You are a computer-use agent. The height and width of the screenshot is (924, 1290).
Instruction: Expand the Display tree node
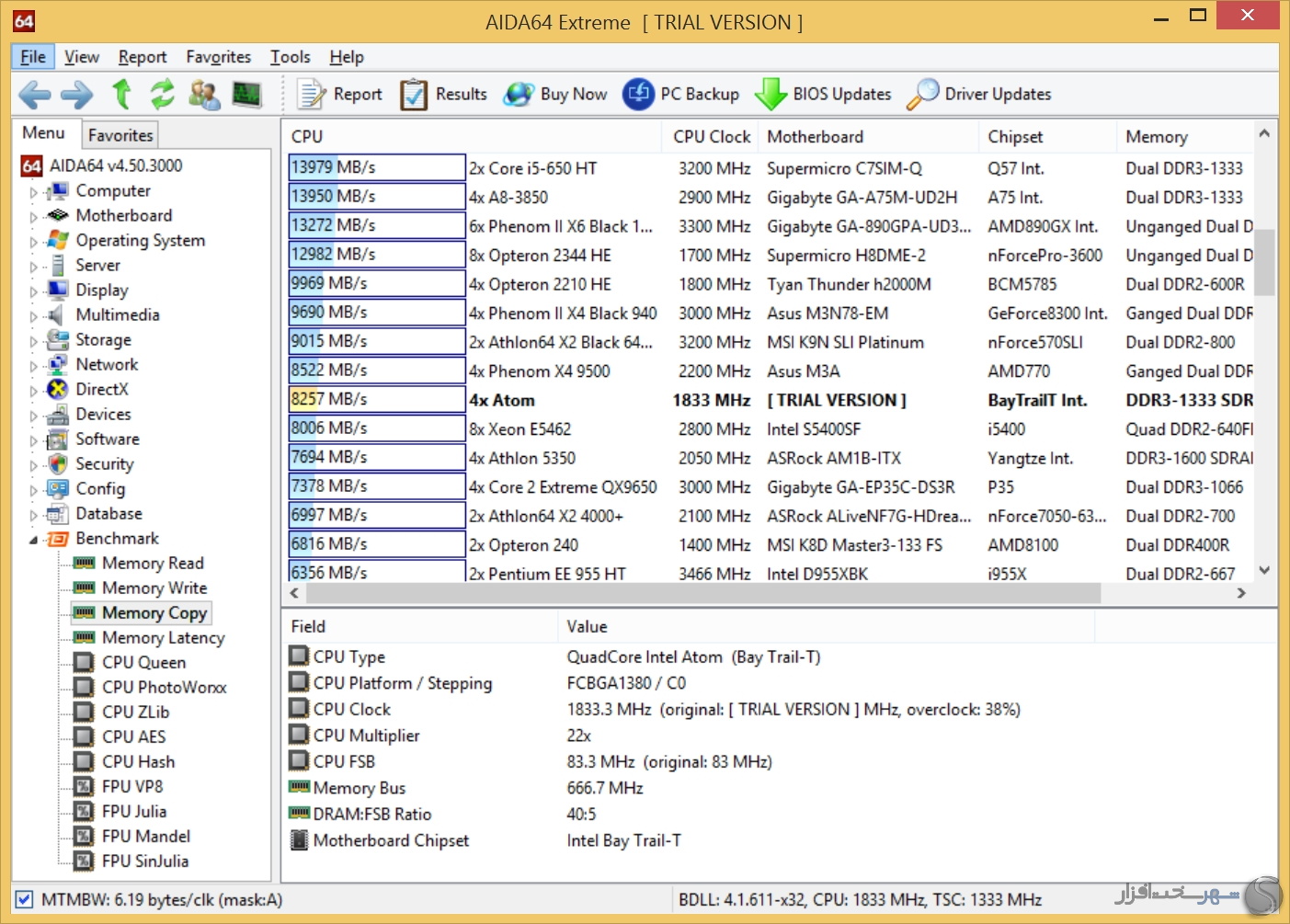34,291
